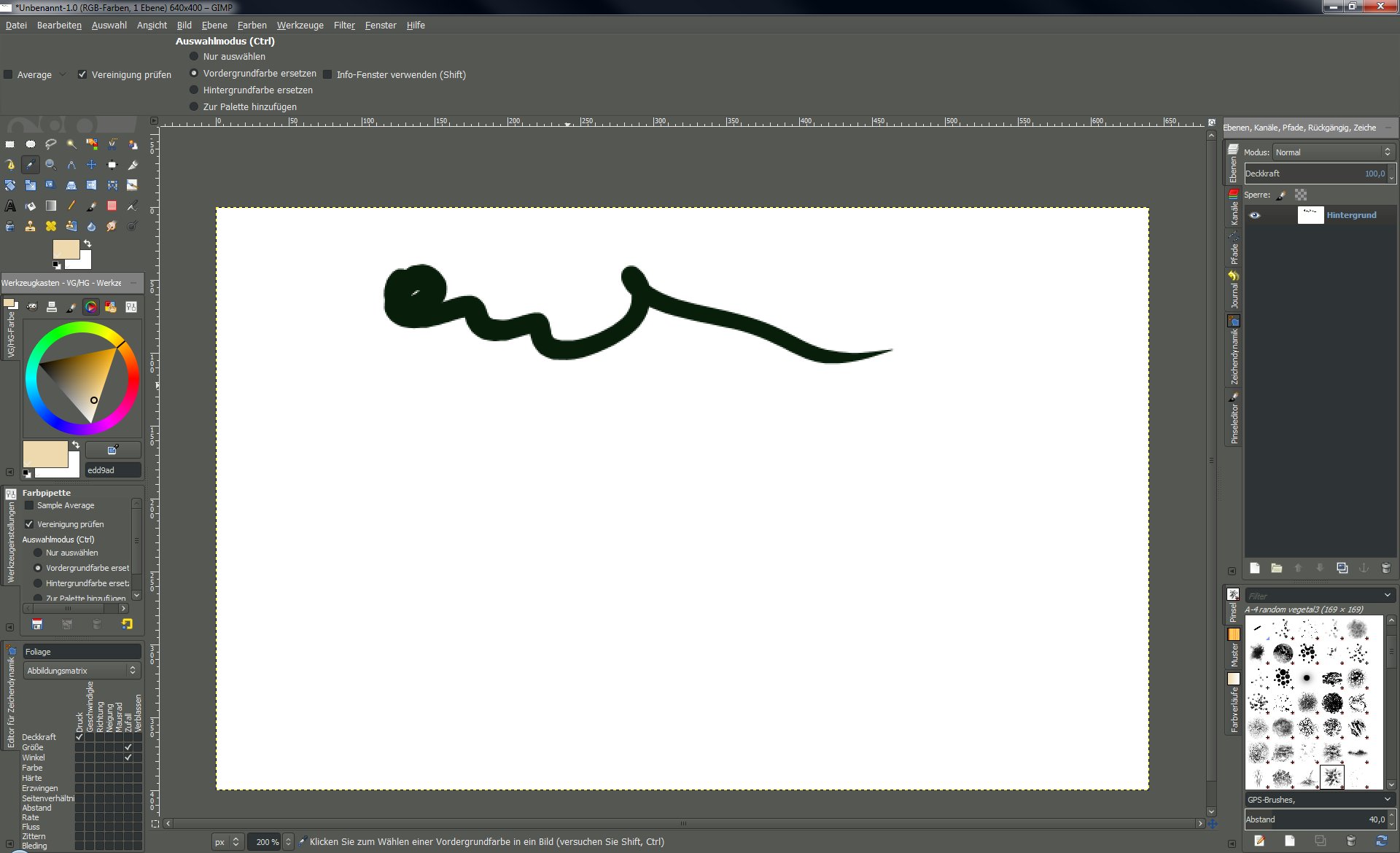The width and height of the screenshot is (1400, 853).
Task: Select the Paintbrush tool
Action: [x=92, y=206]
